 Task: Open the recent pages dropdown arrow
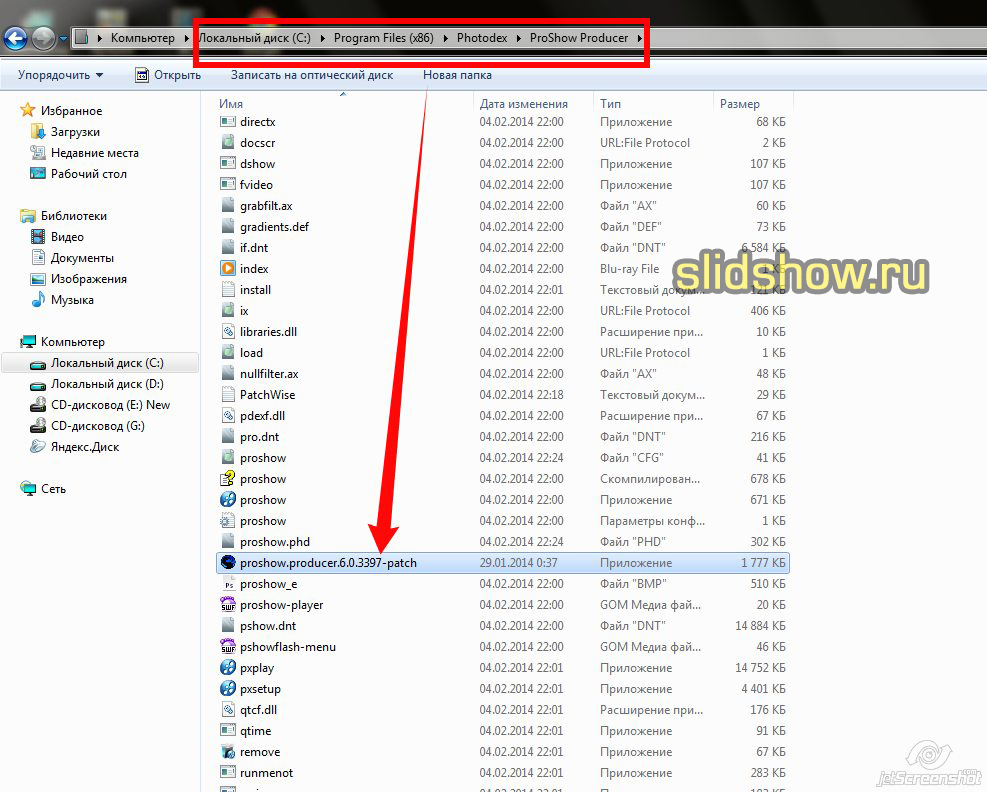click(x=63, y=38)
